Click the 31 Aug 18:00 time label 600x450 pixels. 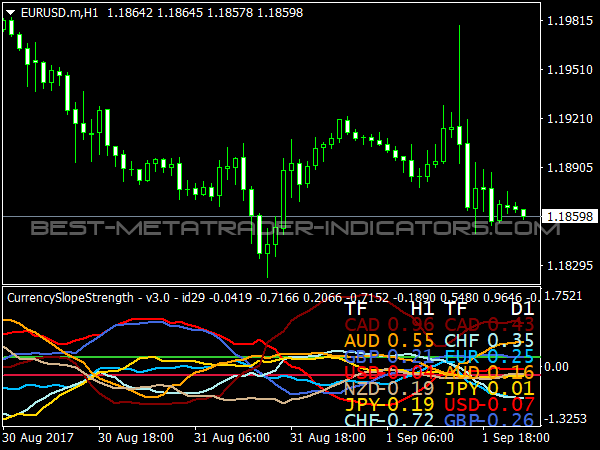328,437
